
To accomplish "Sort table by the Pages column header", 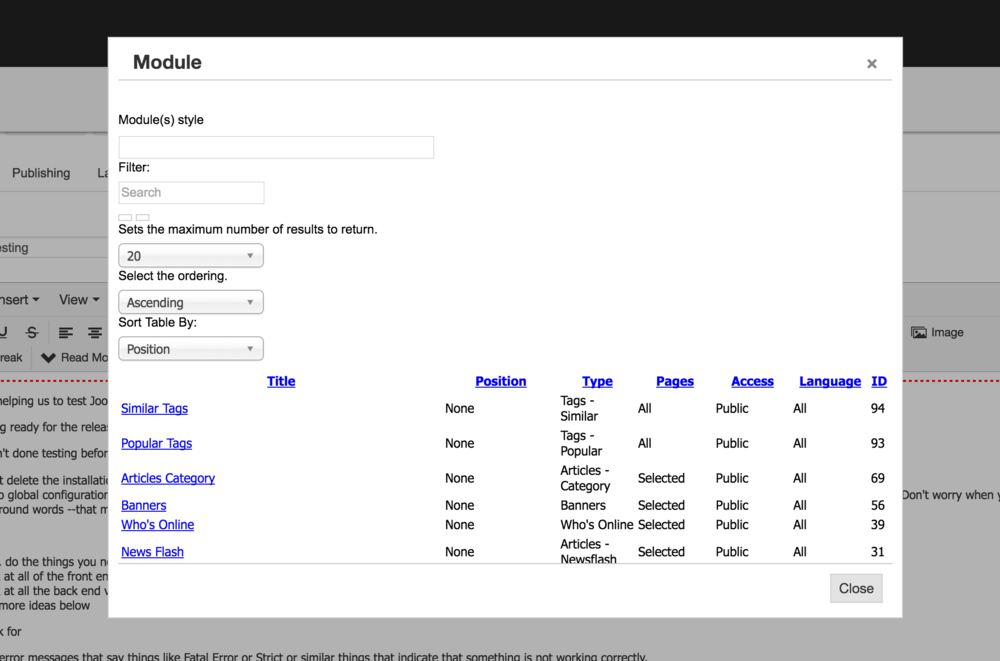I will tap(675, 382).
